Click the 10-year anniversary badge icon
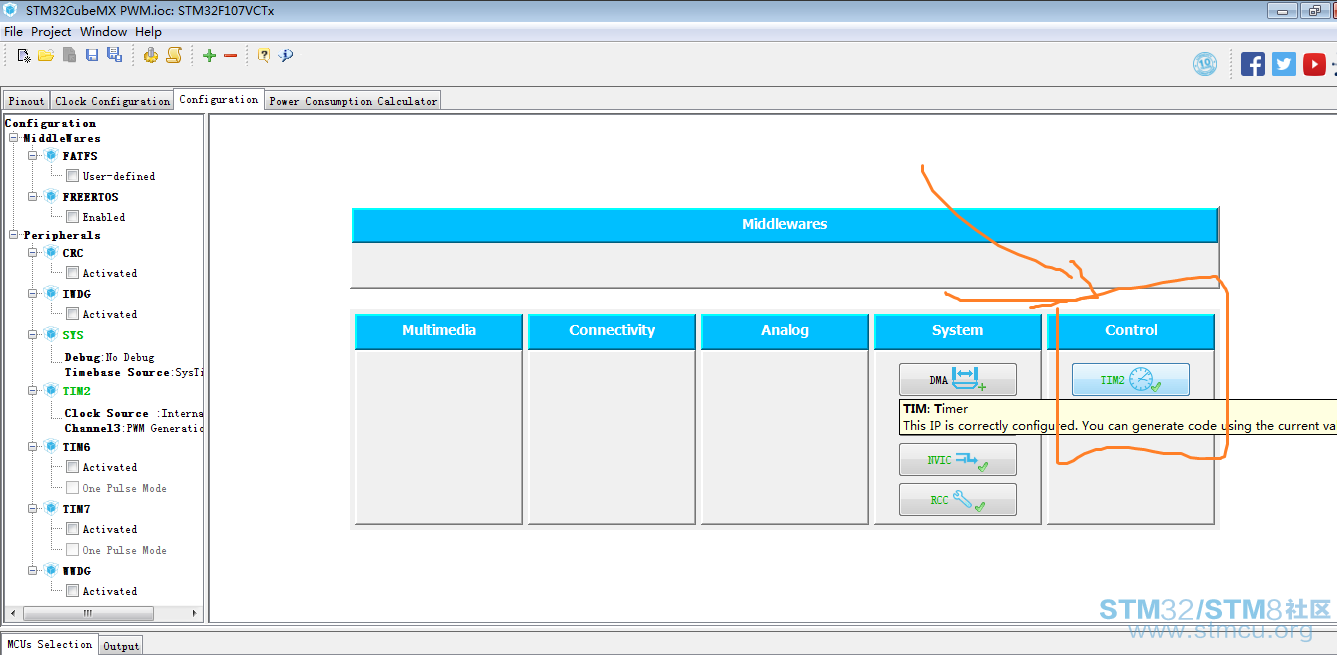Viewport: 1337px width, 655px height. point(1206,64)
